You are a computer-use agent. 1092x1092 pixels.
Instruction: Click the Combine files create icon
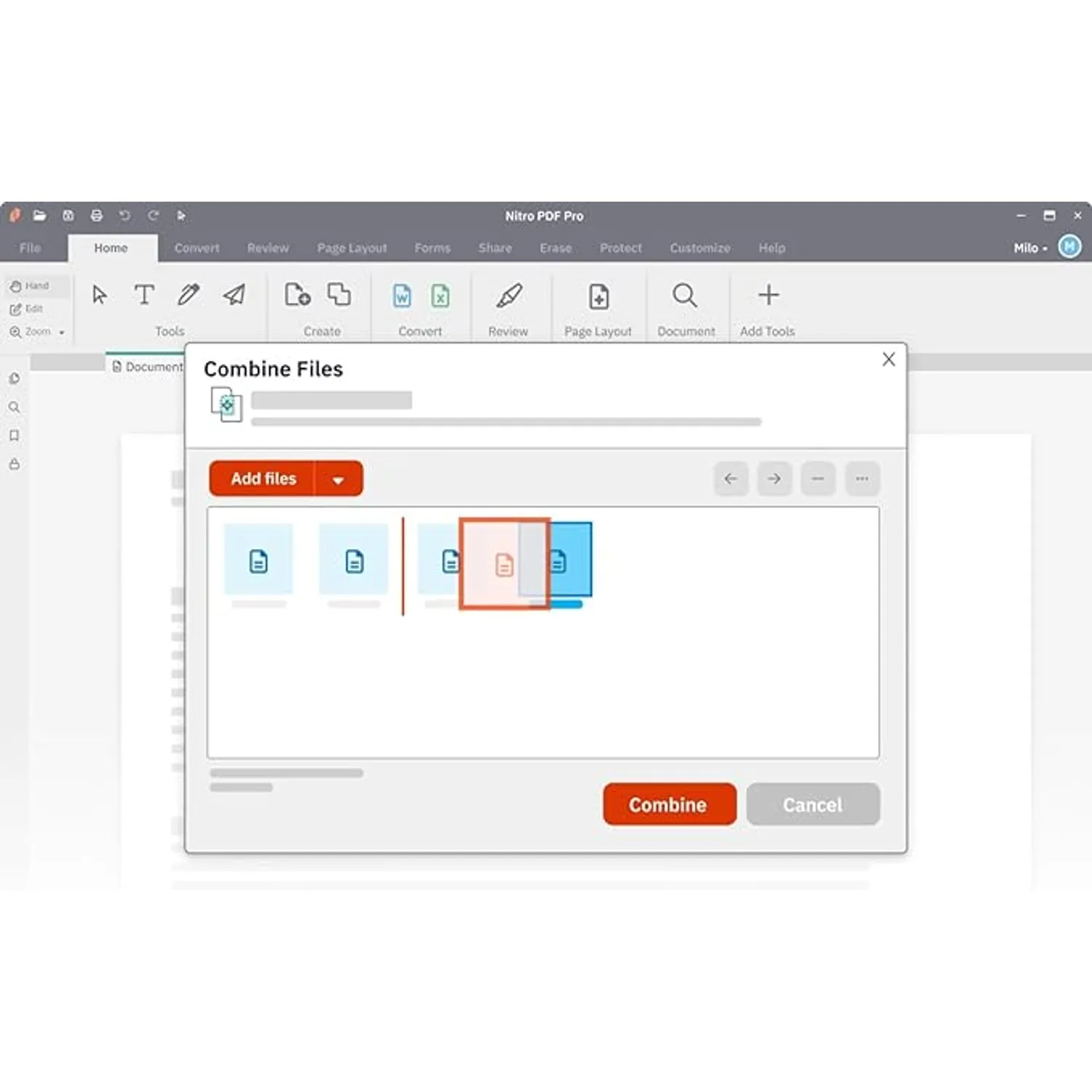click(339, 295)
